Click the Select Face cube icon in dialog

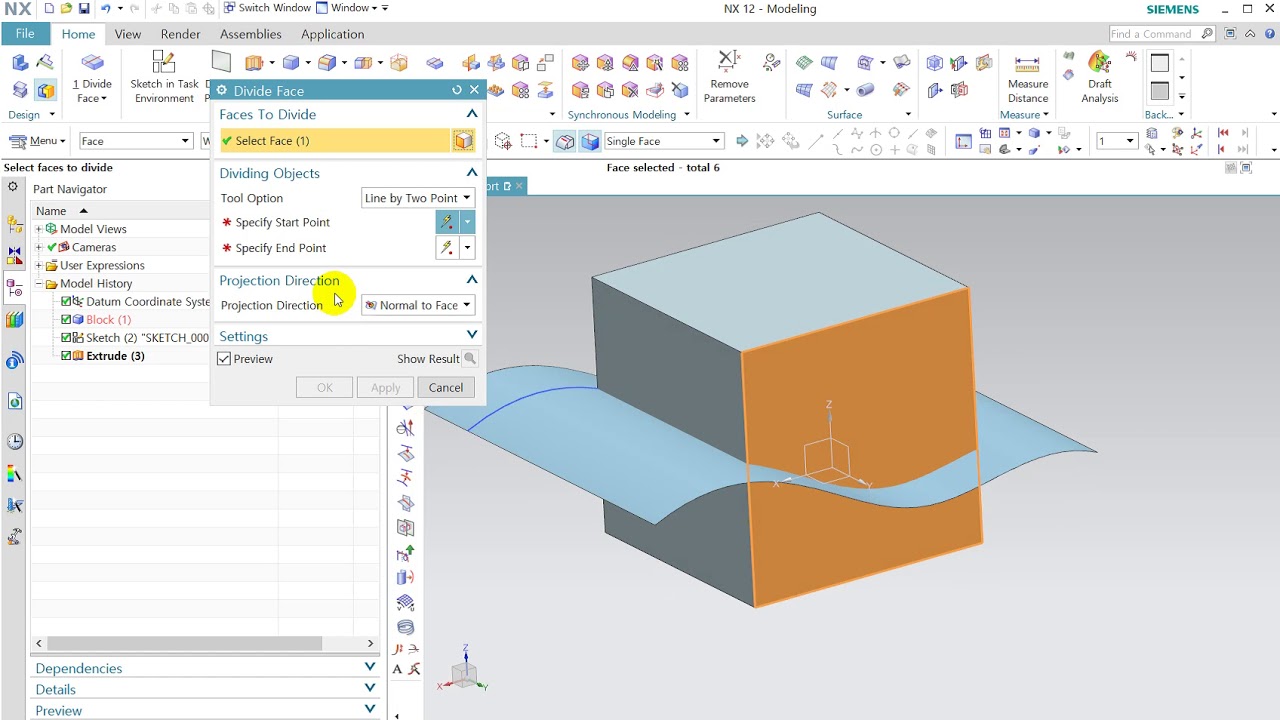(x=463, y=141)
